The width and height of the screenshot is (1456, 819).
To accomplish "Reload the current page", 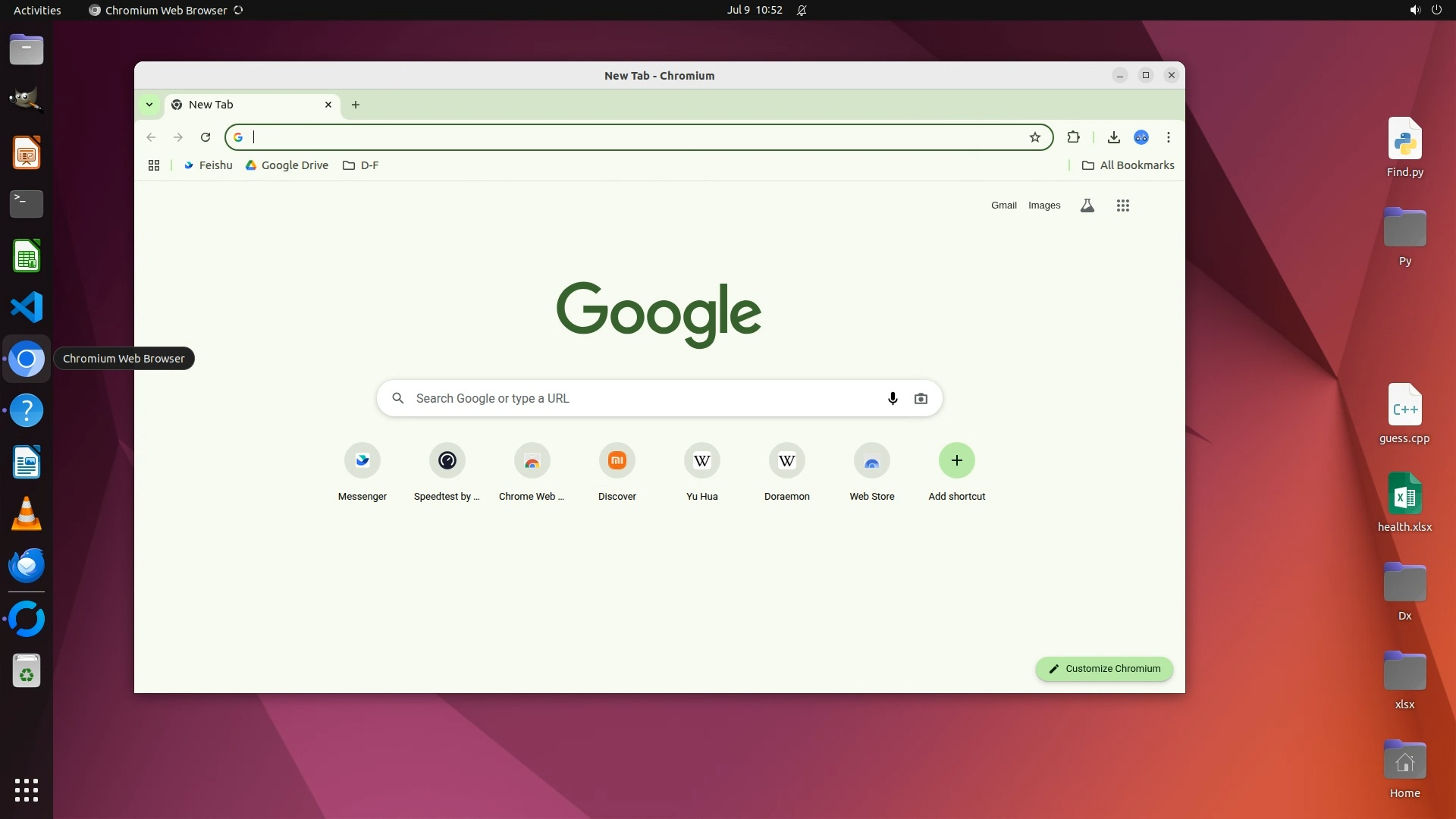I will click(206, 137).
